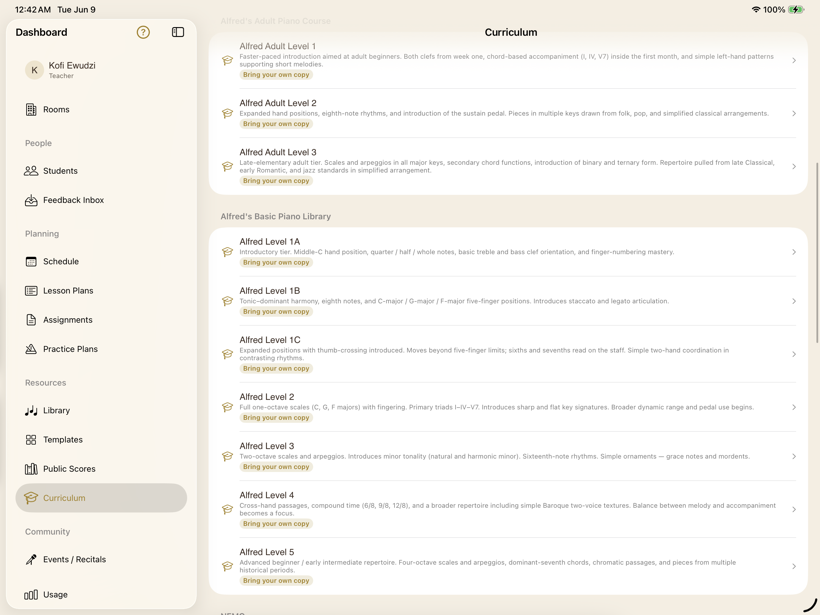Click graduation cap icon beside Alfred Level 1B

(x=227, y=301)
